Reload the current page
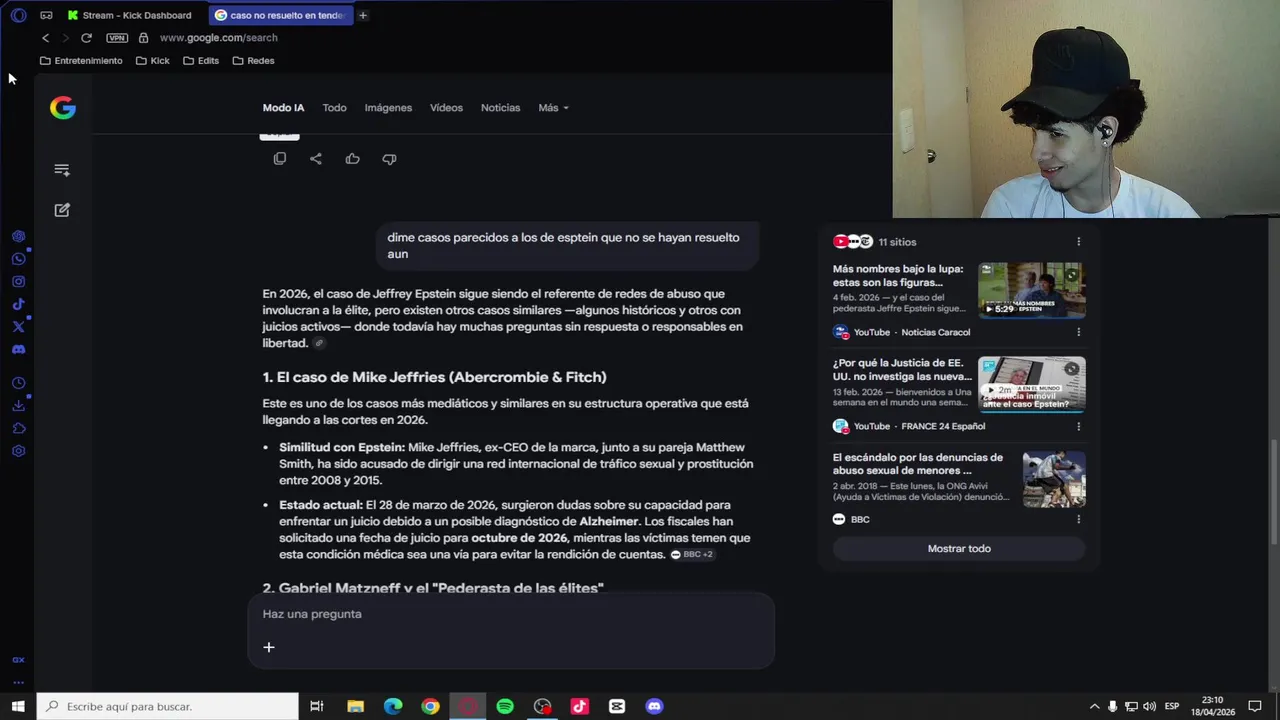Viewport: 1280px width, 720px height. (86, 38)
